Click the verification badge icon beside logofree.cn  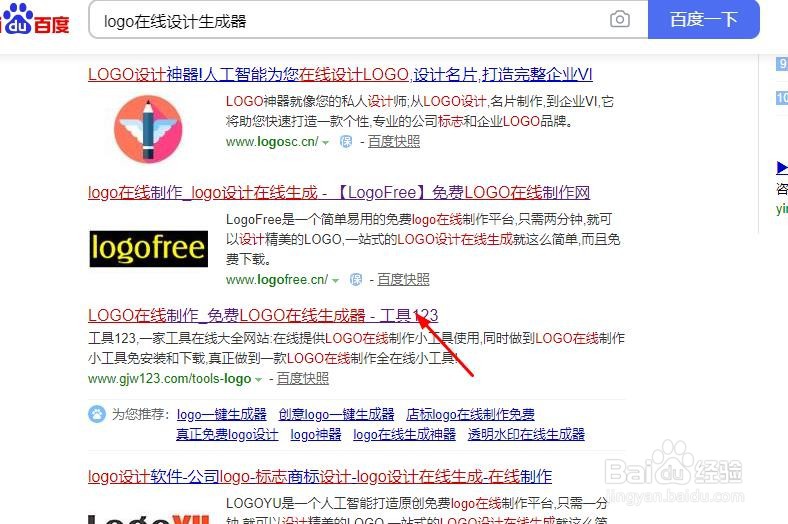356,279
